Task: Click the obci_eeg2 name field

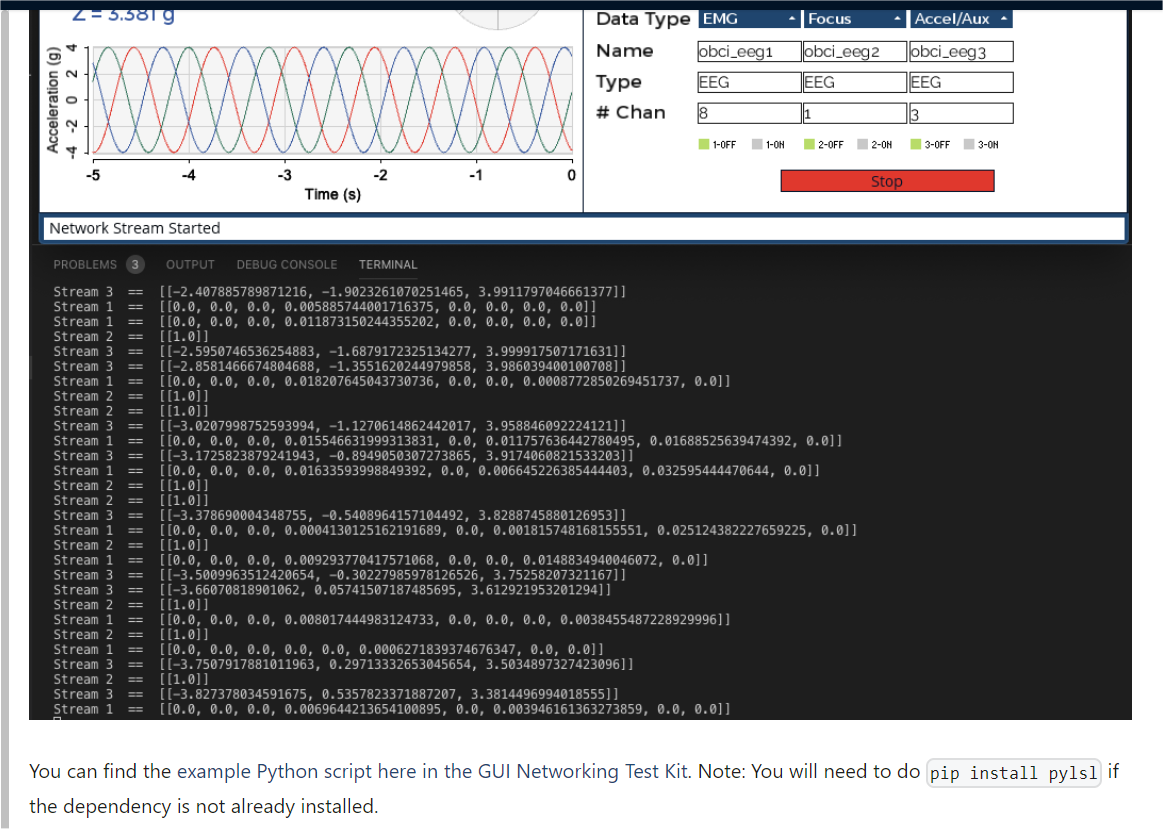Action: 853,50
